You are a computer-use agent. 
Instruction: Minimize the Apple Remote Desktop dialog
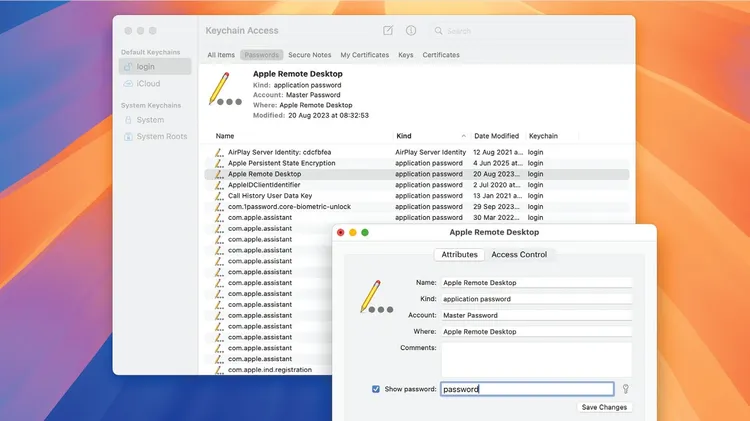click(353, 233)
